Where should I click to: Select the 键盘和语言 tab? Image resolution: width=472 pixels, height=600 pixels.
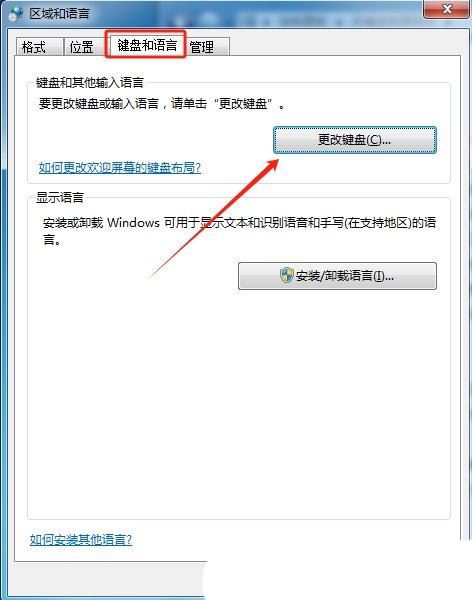coord(147,46)
